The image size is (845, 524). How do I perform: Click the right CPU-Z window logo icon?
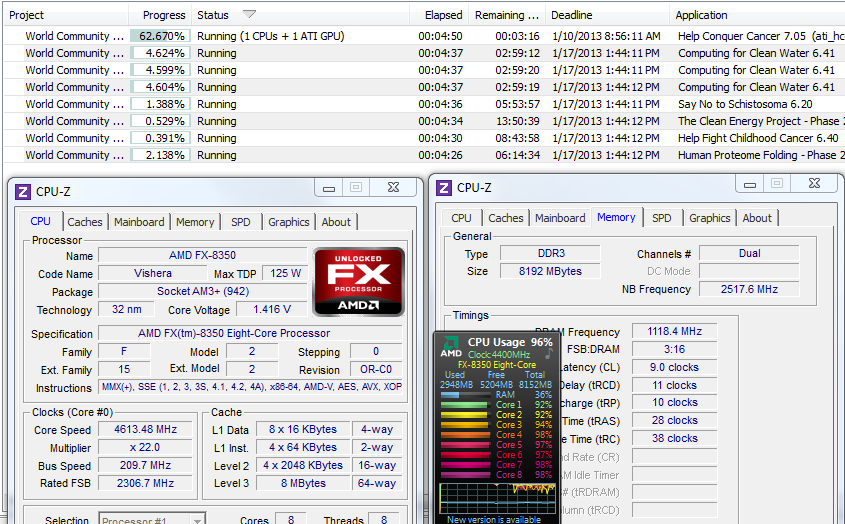[x=444, y=188]
